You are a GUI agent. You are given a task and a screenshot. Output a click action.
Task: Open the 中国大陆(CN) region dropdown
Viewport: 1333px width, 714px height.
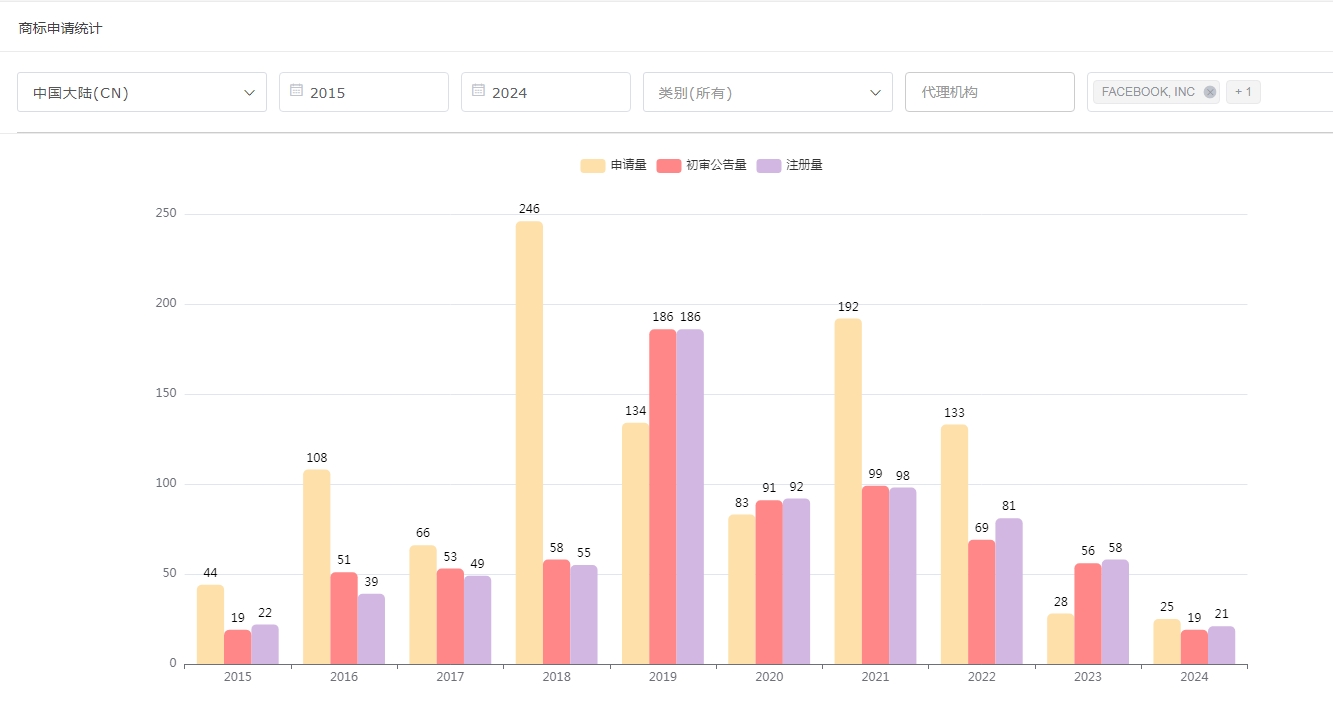click(141, 92)
